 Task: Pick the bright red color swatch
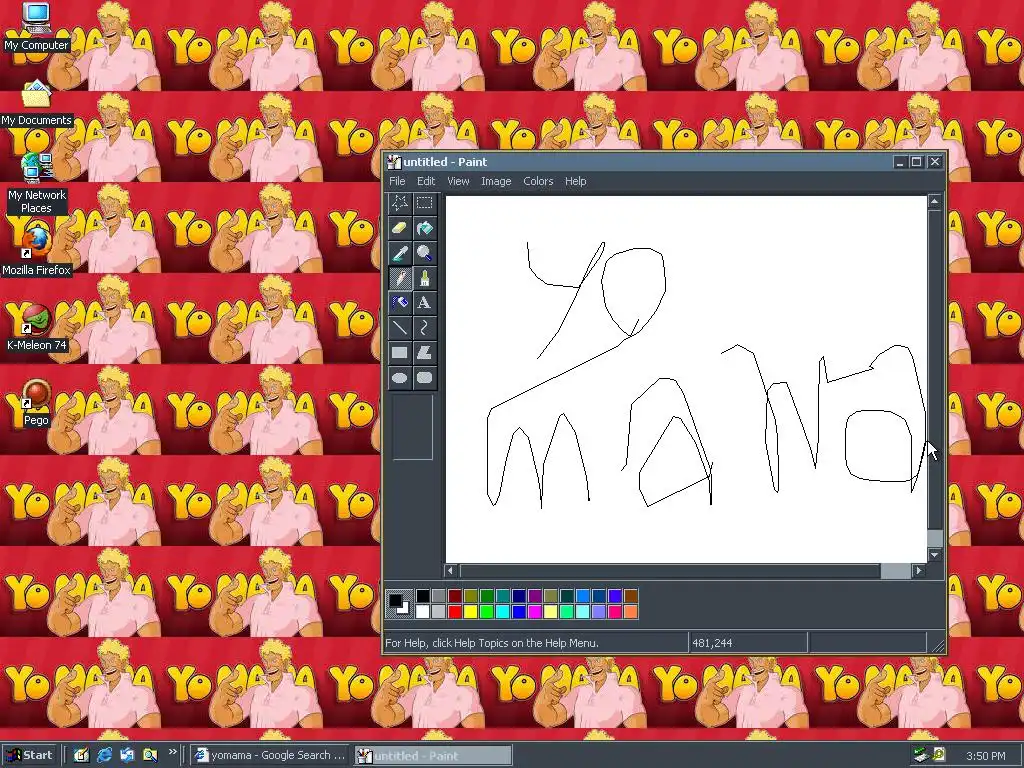(455, 612)
